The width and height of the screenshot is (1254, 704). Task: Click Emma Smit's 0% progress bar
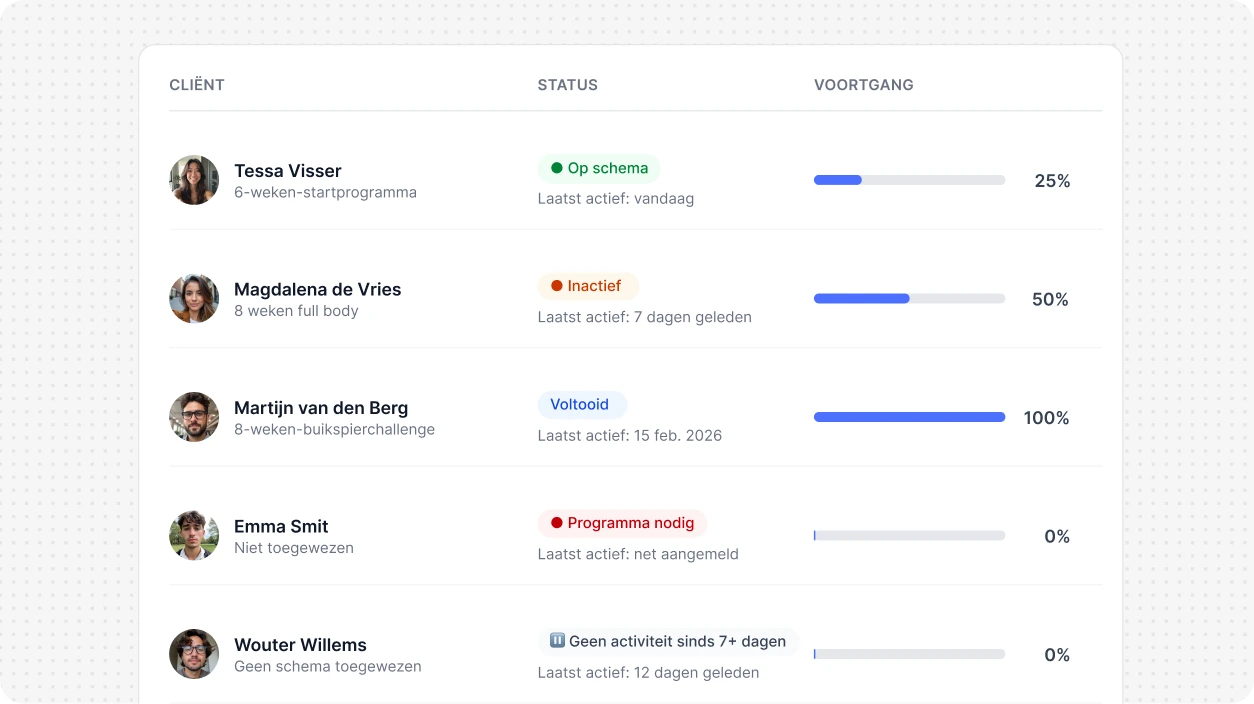909,536
